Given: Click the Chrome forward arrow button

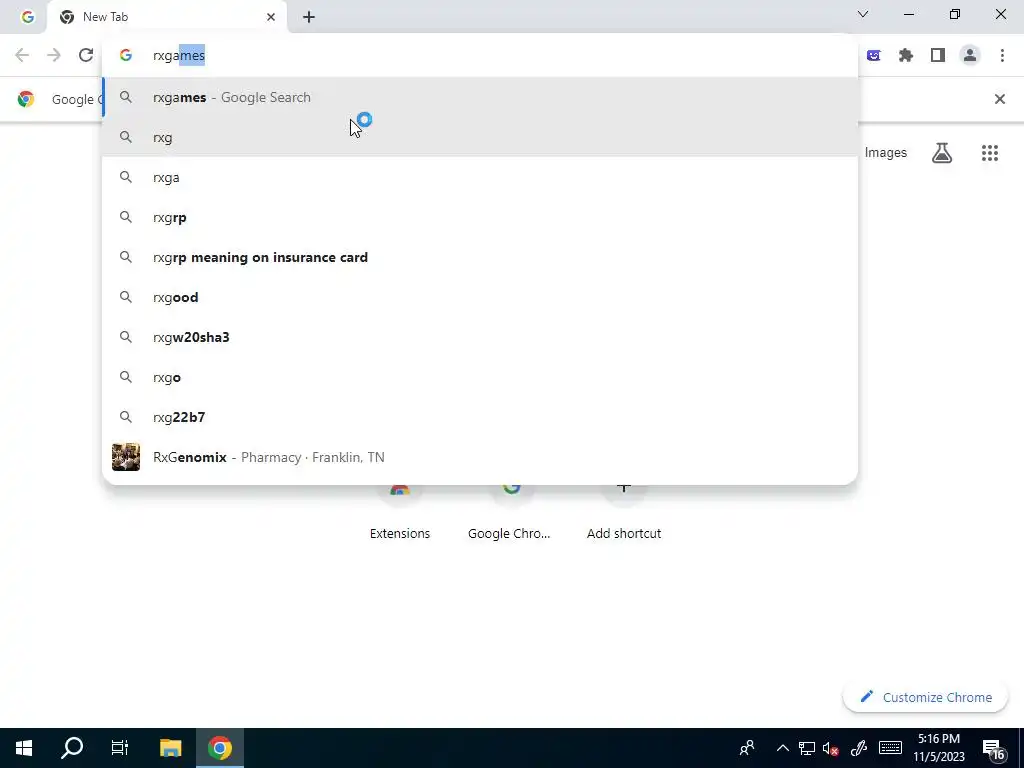Looking at the screenshot, I should click(x=54, y=56).
